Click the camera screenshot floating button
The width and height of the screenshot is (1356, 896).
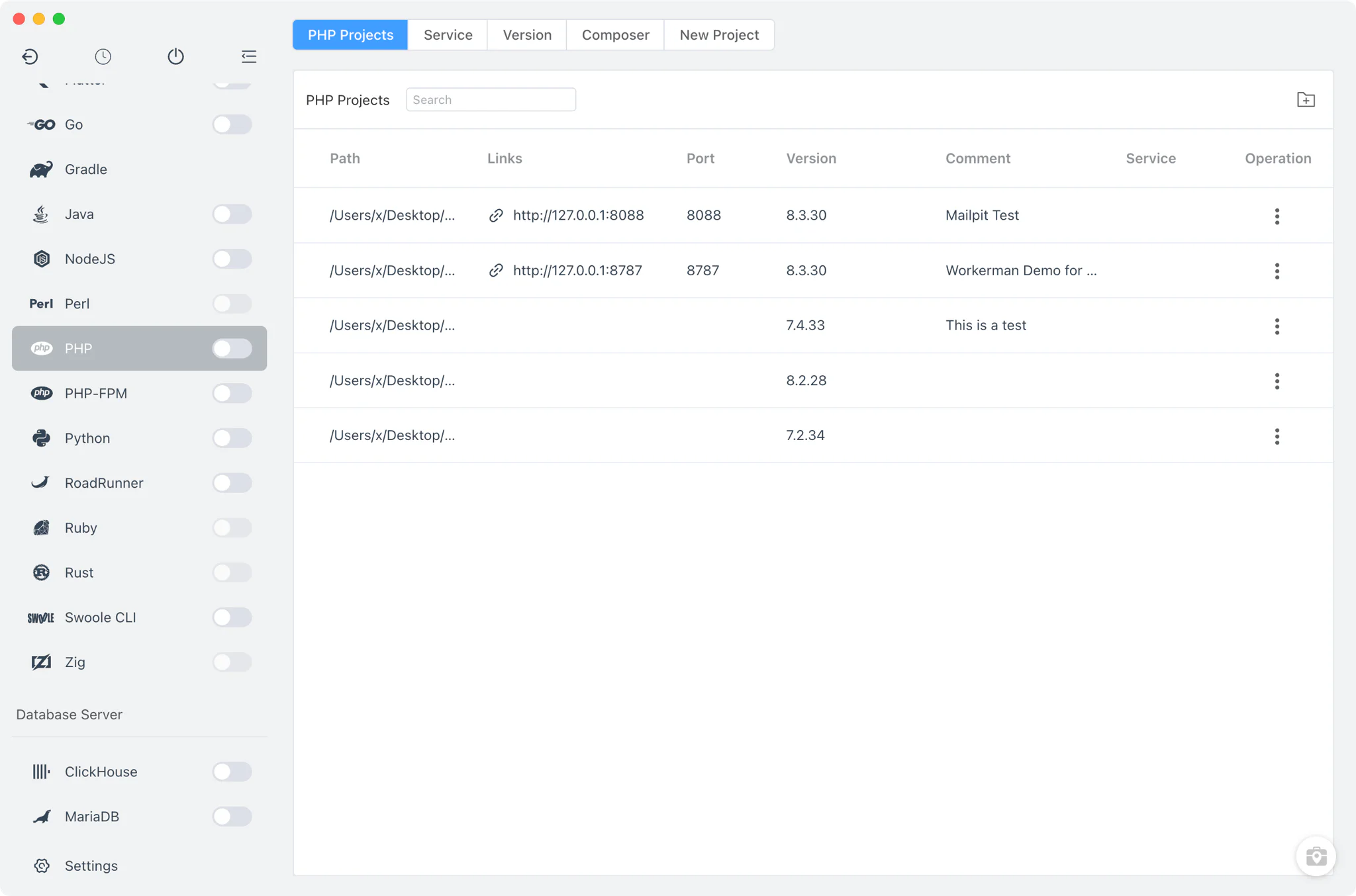pos(1316,856)
